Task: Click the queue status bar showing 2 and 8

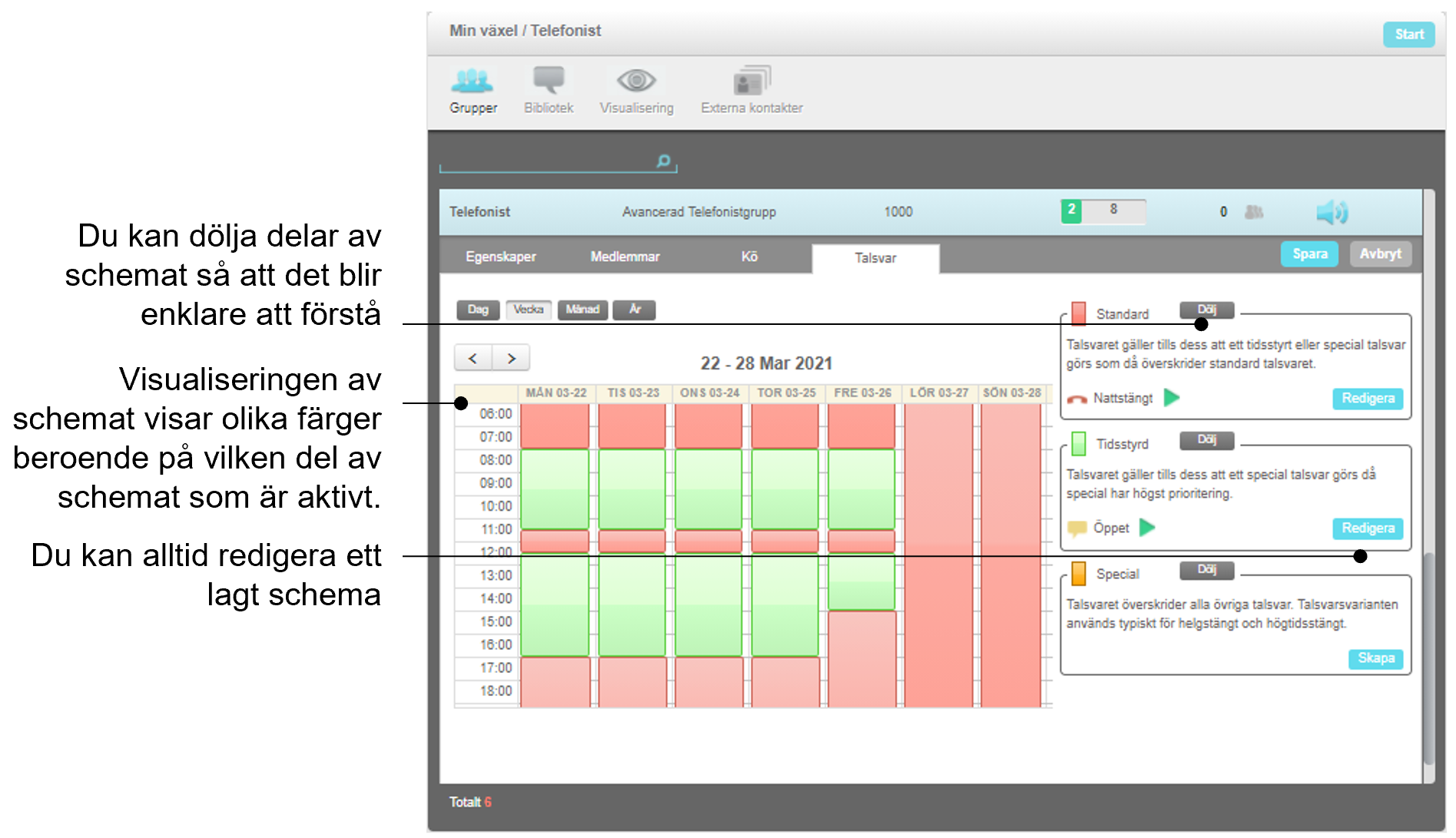Action: coord(1103,211)
